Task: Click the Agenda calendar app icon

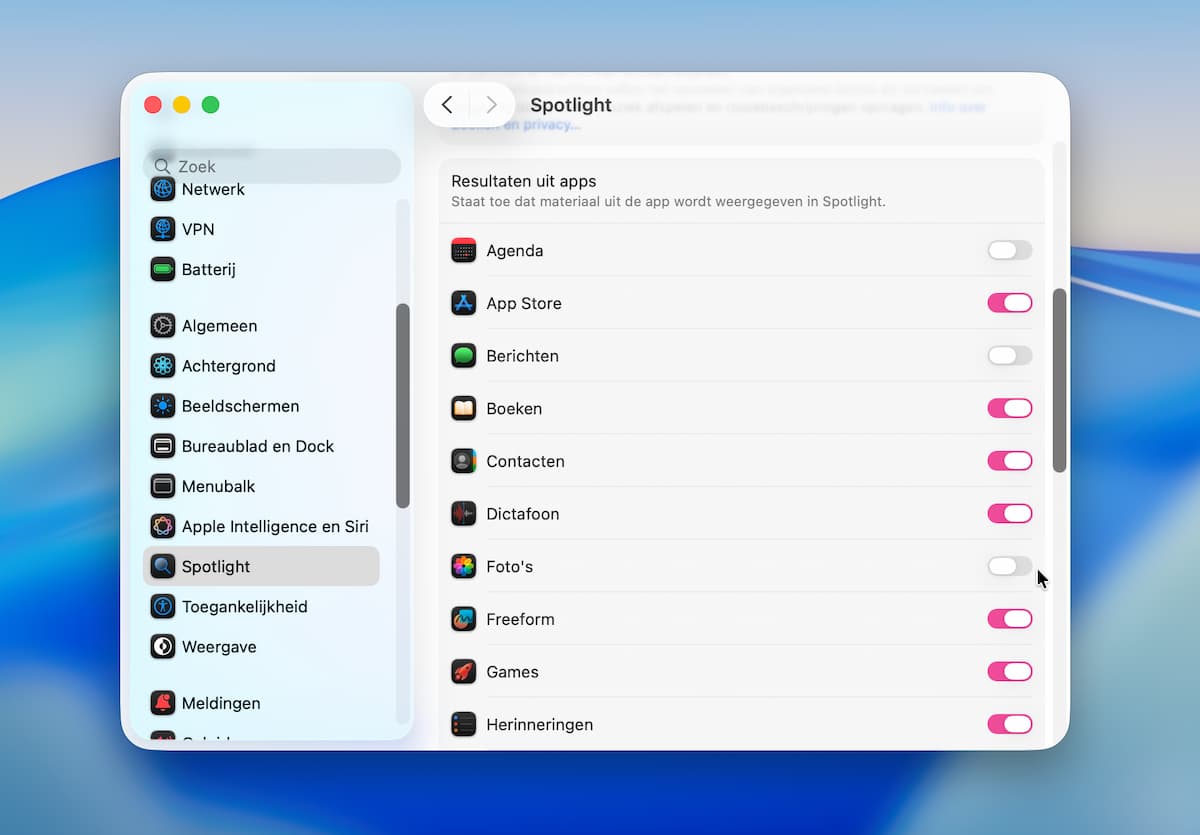Action: coord(463,251)
